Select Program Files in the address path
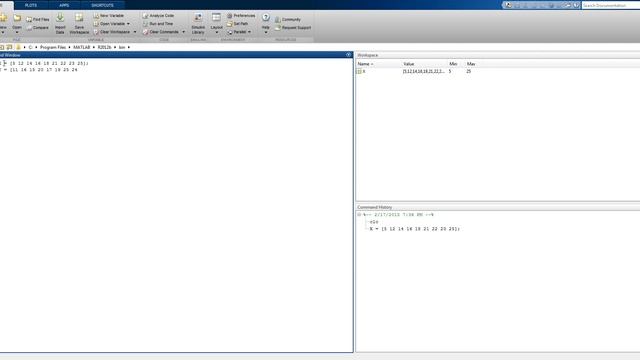The width and height of the screenshot is (640, 360). point(53,47)
